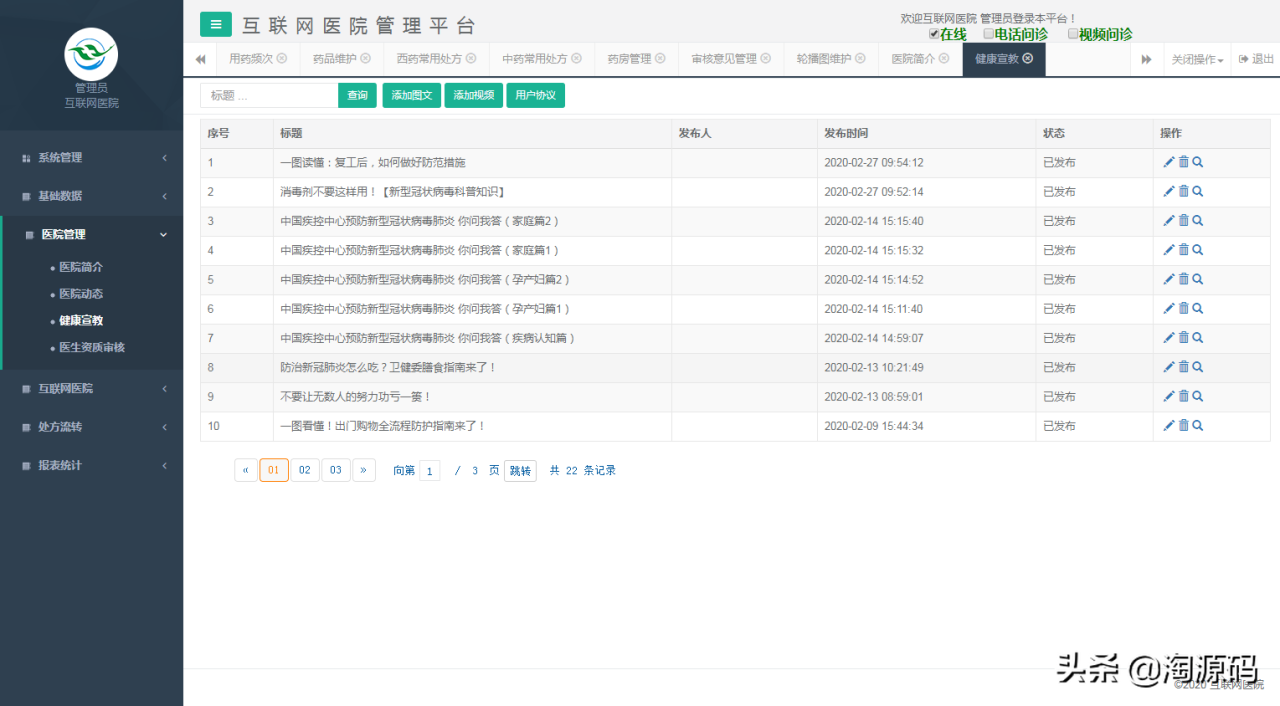1280x706 pixels.
Task: Close the 健康宣教 tab
Action: (x=1028, y=59)
